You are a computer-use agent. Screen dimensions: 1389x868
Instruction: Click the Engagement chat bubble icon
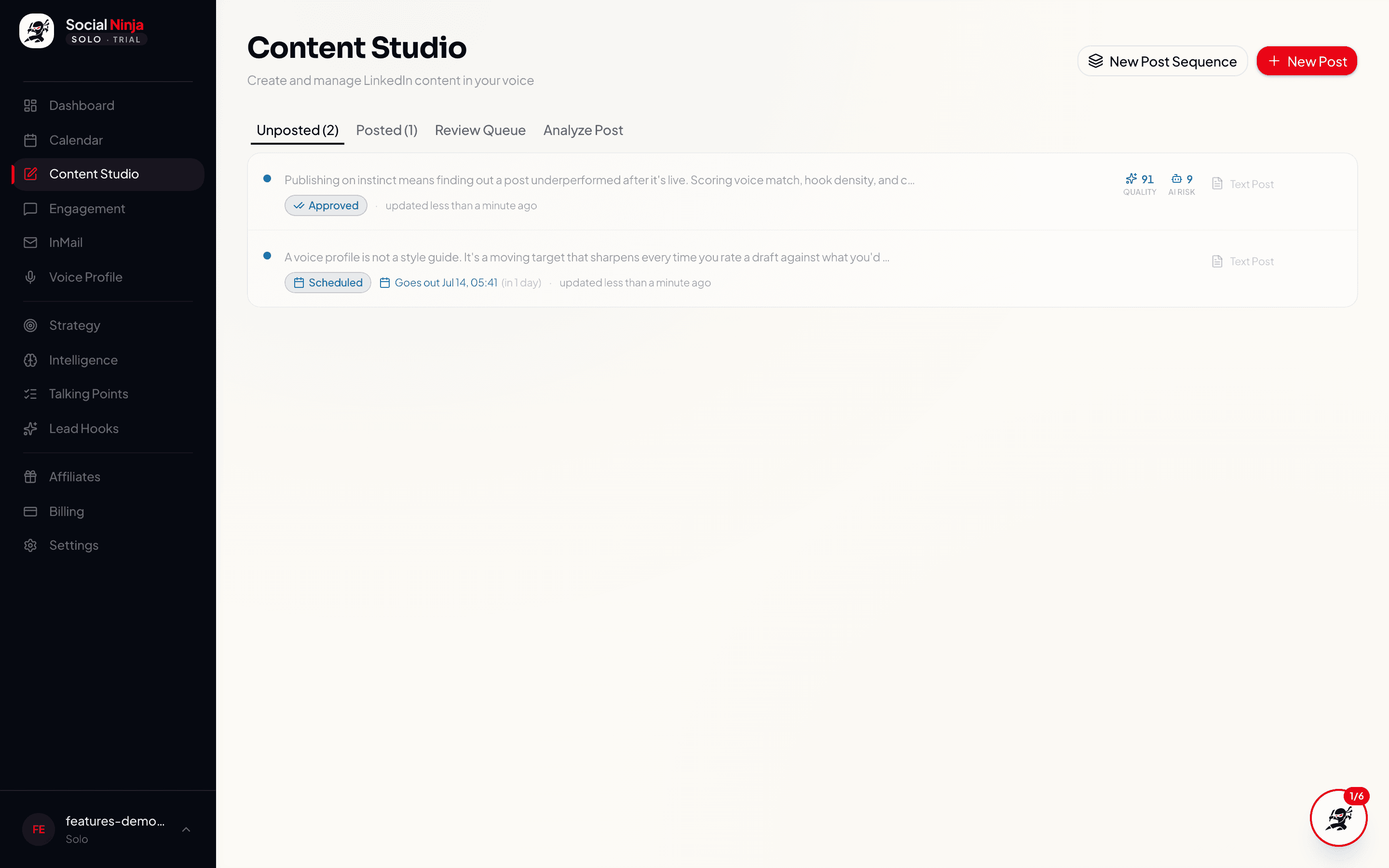tap(30, 209)
